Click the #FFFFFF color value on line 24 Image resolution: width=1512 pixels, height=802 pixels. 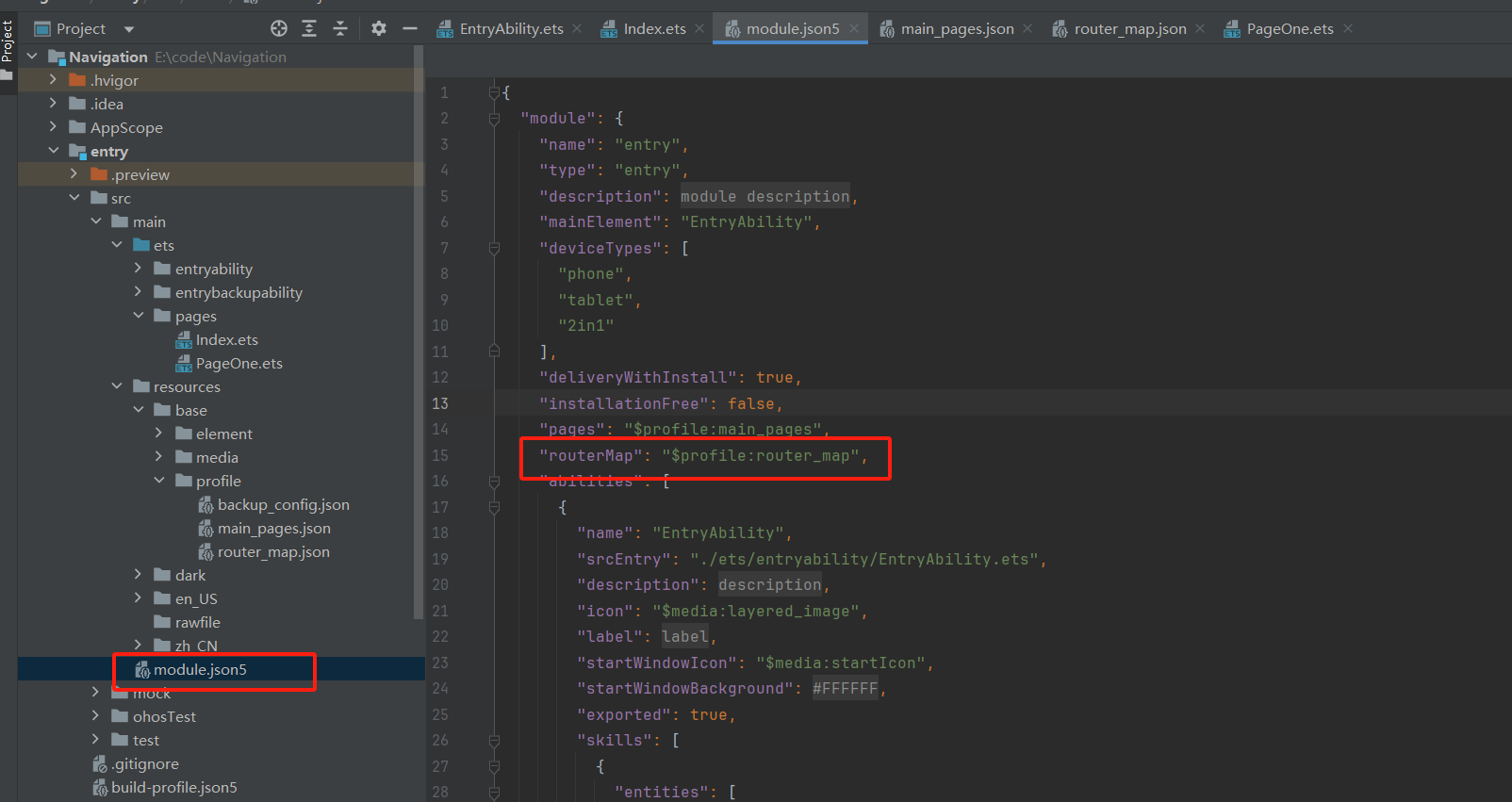[x=845, y=689]
